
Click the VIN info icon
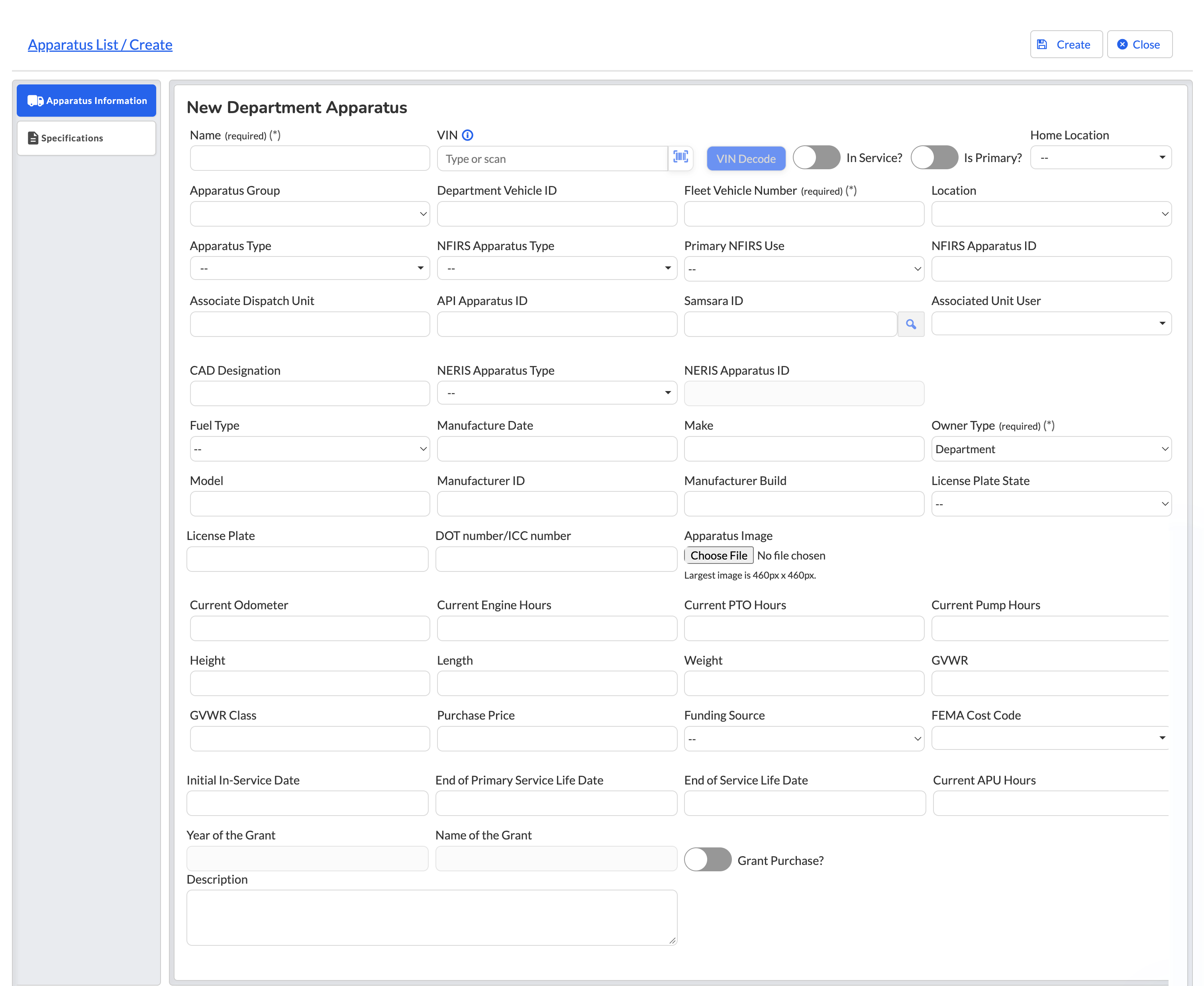pyautogui.click(x=467, y=135)
